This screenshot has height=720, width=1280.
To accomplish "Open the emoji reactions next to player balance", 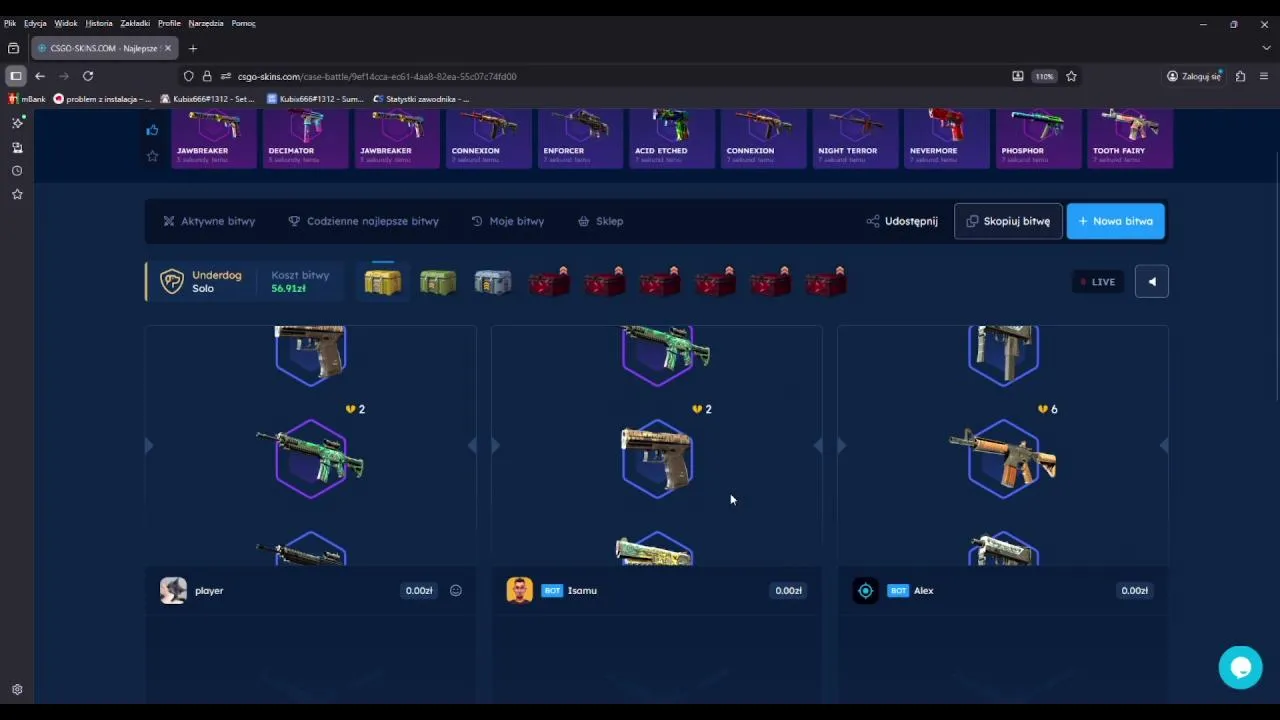I will pyautogui.click(x=456, y=591).
